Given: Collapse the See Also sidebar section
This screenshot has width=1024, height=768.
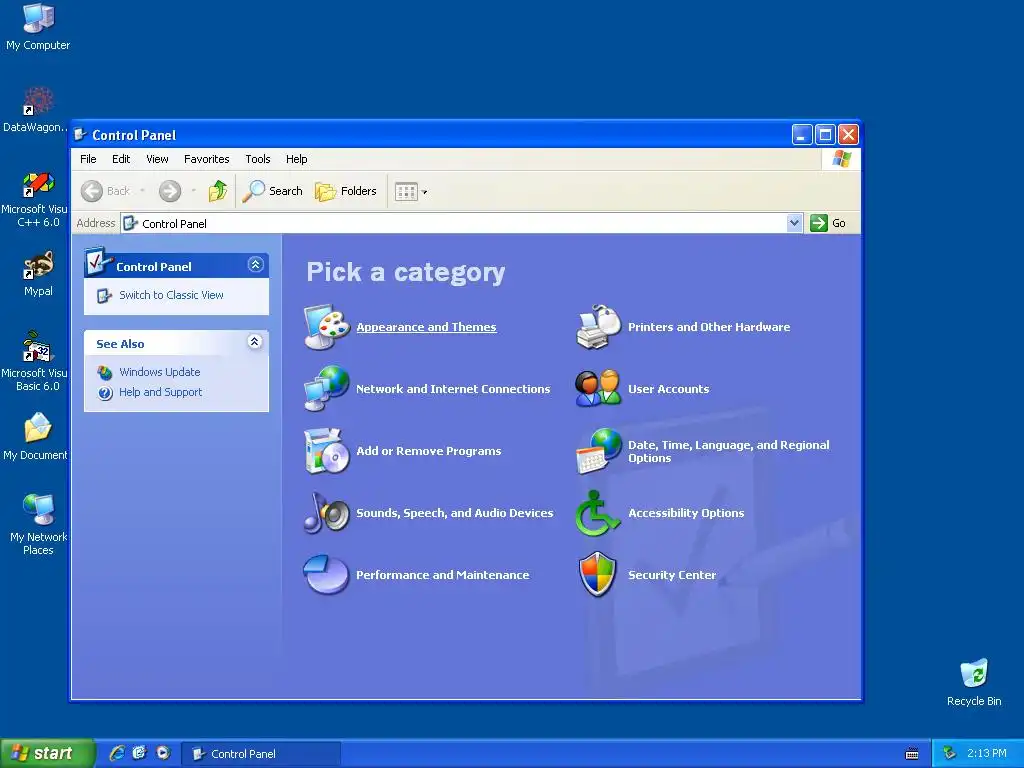Looking at the screenshot, I should 255,342.
